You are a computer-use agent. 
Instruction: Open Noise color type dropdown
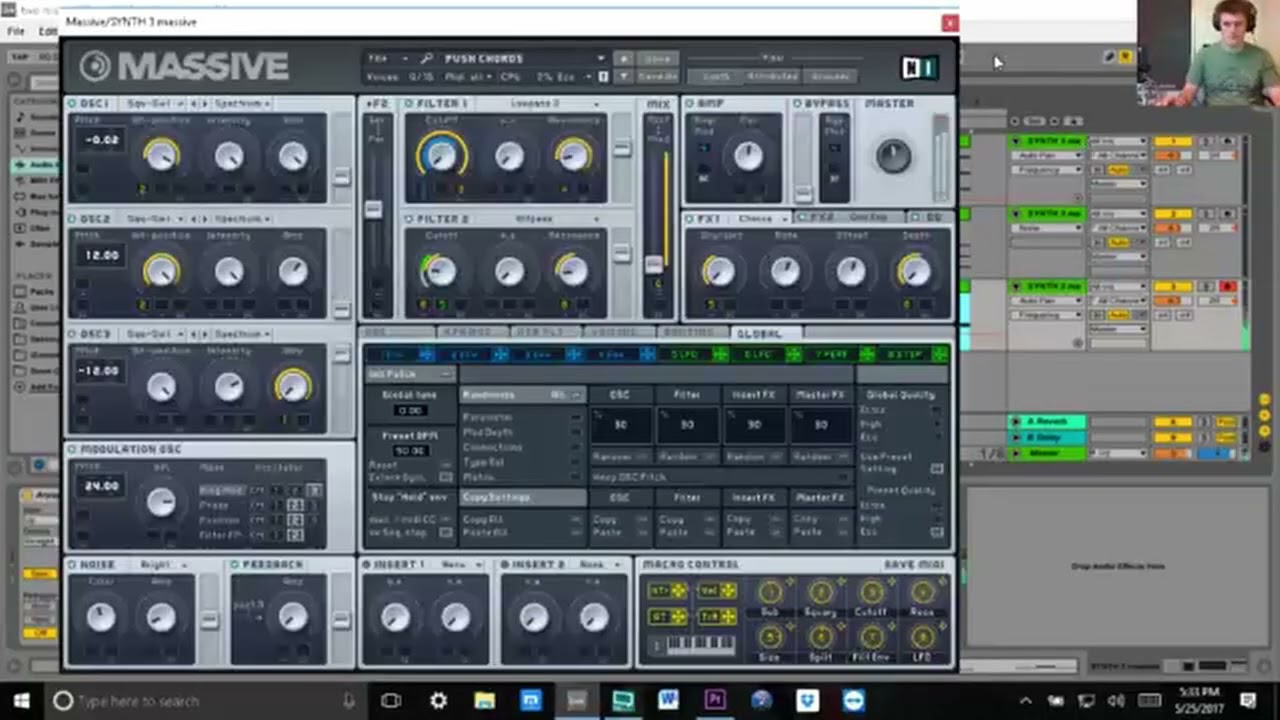tap(162, 565)
